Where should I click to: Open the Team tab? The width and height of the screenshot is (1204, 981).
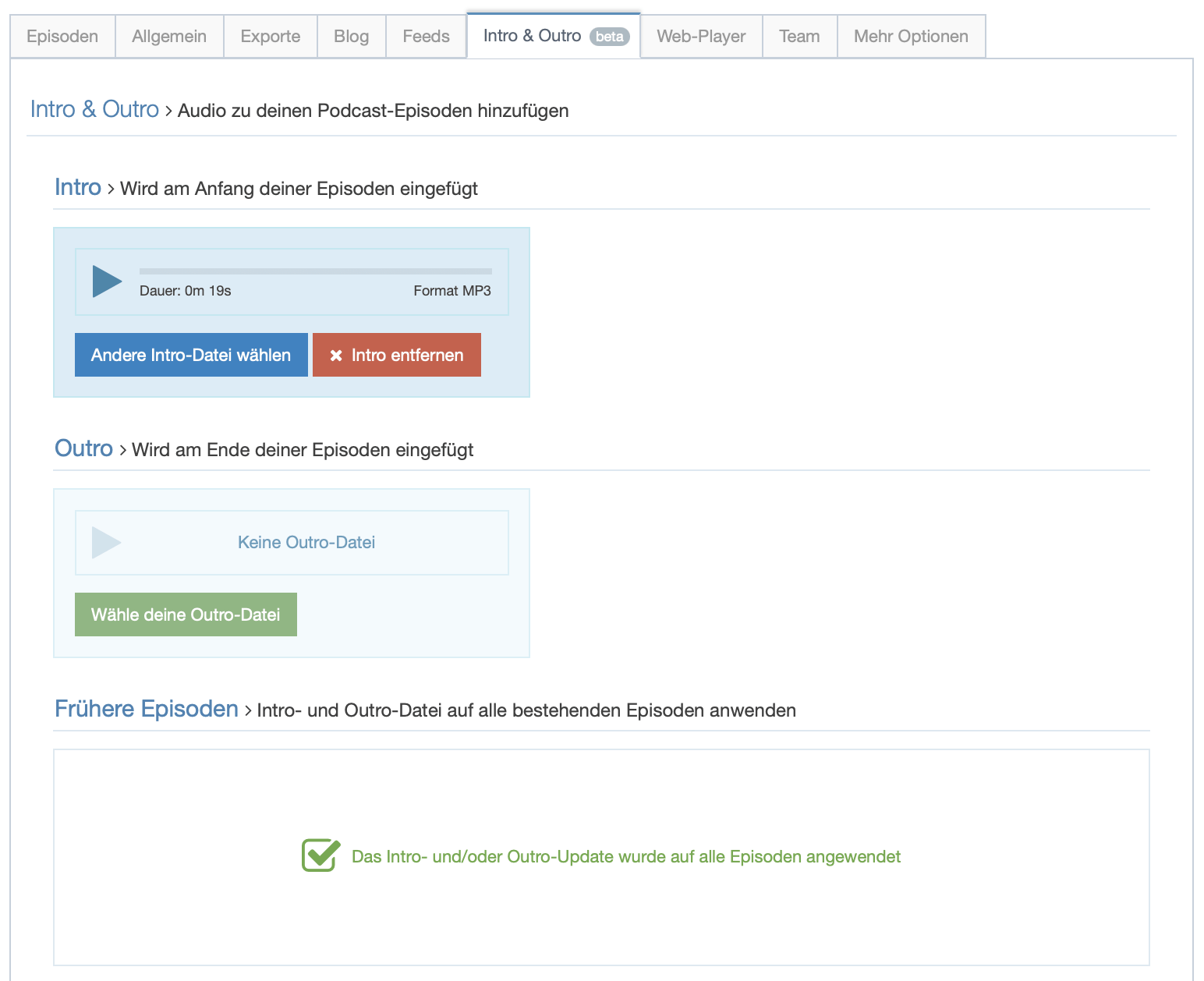[x=799, y=37]
